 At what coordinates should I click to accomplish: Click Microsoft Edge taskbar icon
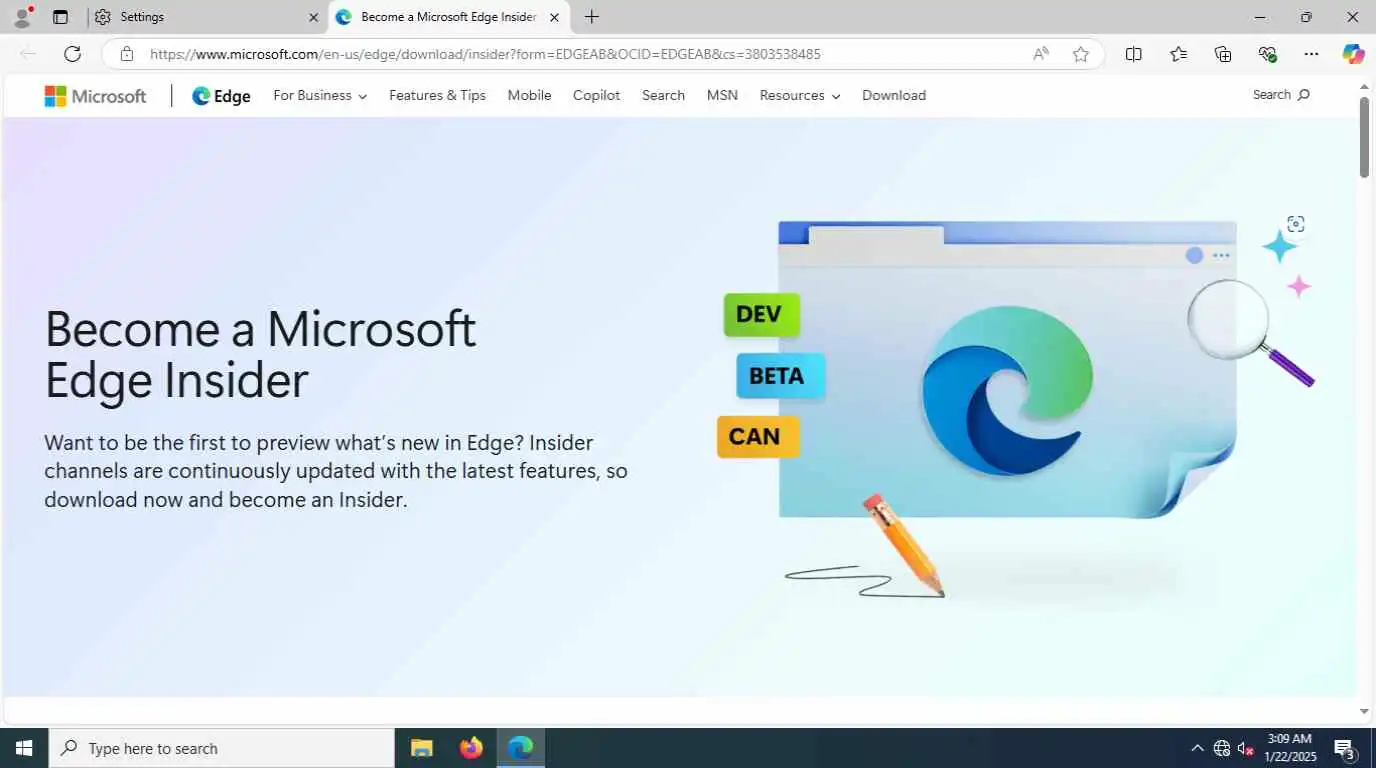(x=520, y=748)
